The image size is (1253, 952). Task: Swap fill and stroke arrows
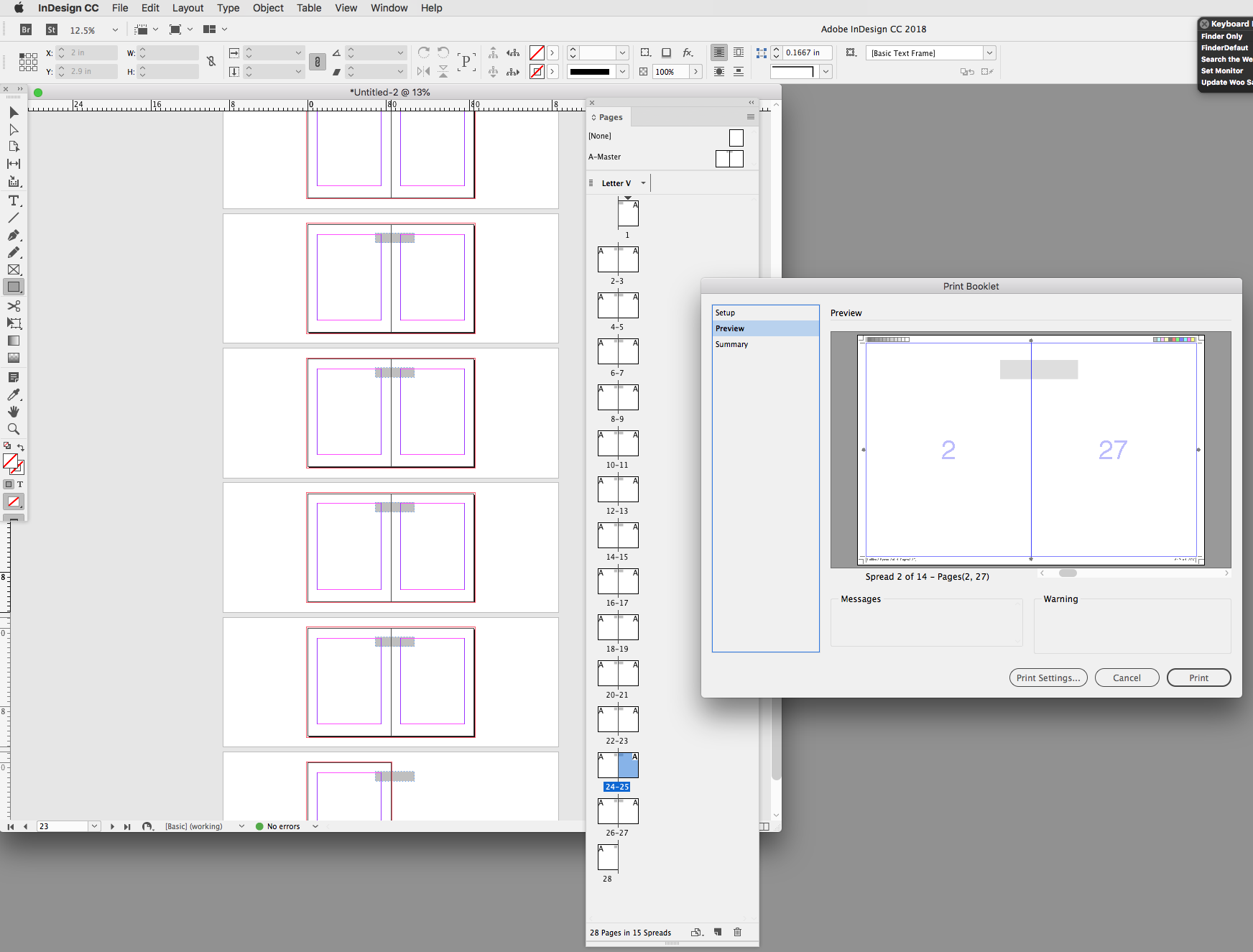click(x=21, y=446)
